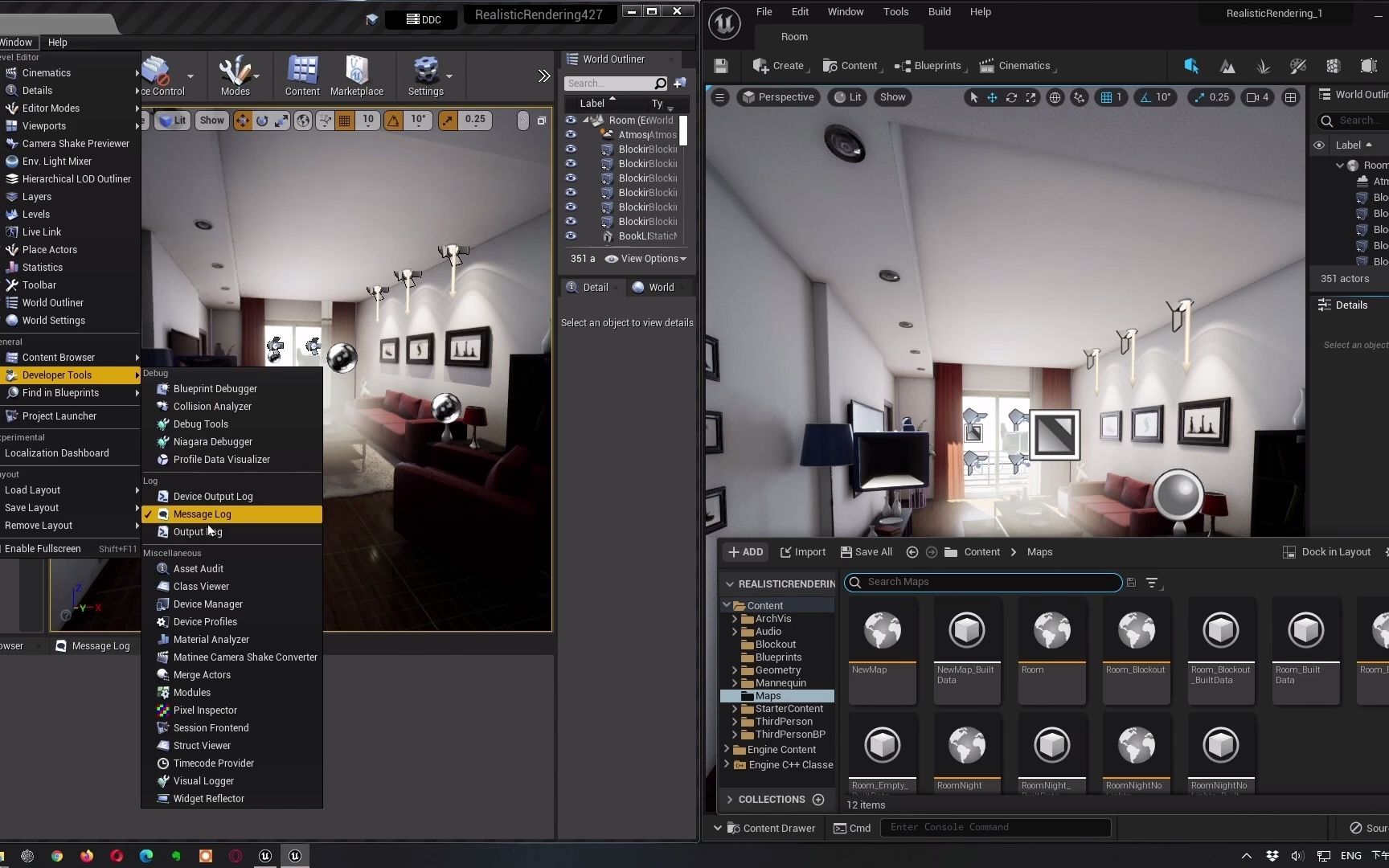The image size is (1389, 868).
Task: Toggle visibility of the Atmos row
Action: pos(571,135)
